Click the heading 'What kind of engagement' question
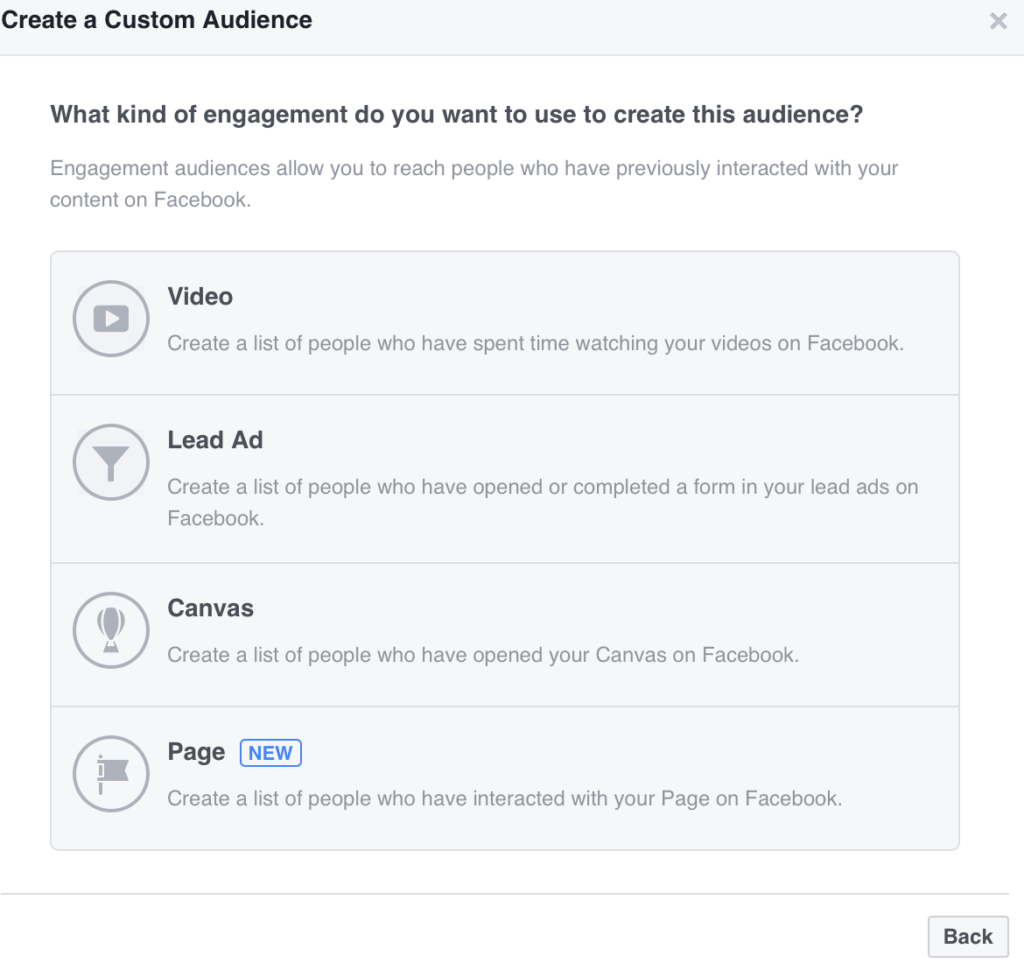 coord(456,114)
